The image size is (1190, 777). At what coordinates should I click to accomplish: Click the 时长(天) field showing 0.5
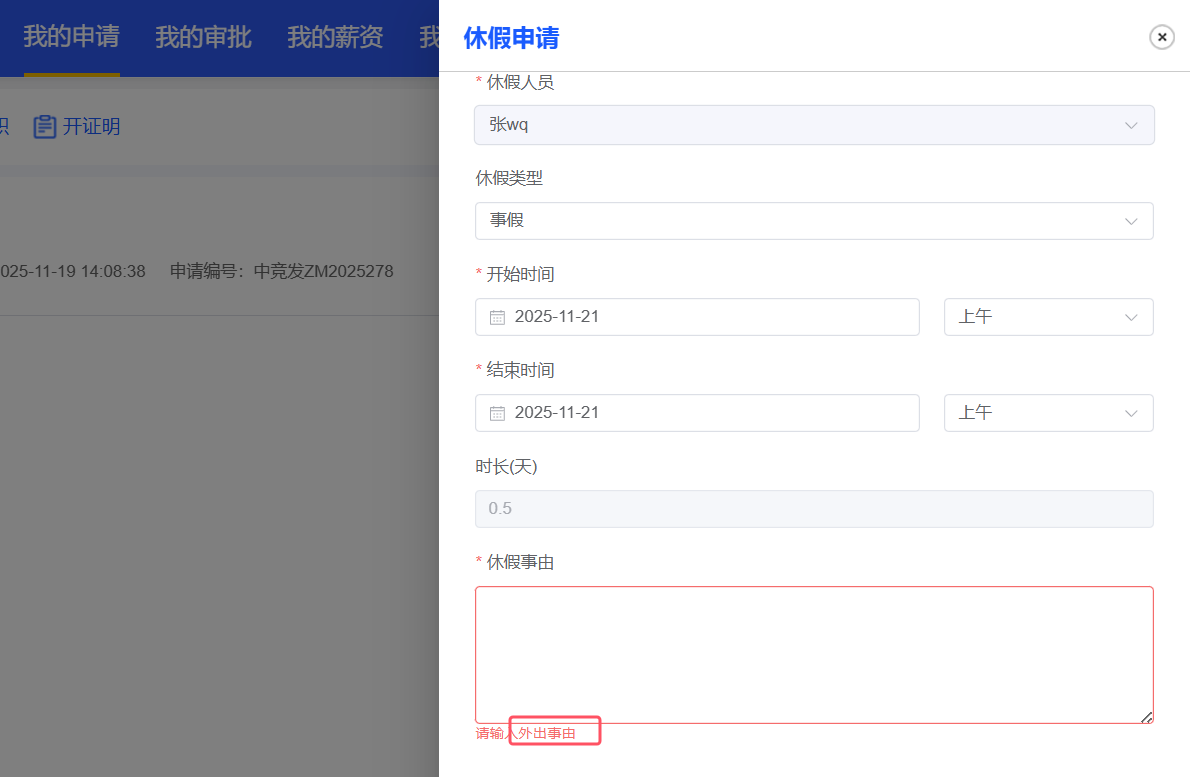814,509
